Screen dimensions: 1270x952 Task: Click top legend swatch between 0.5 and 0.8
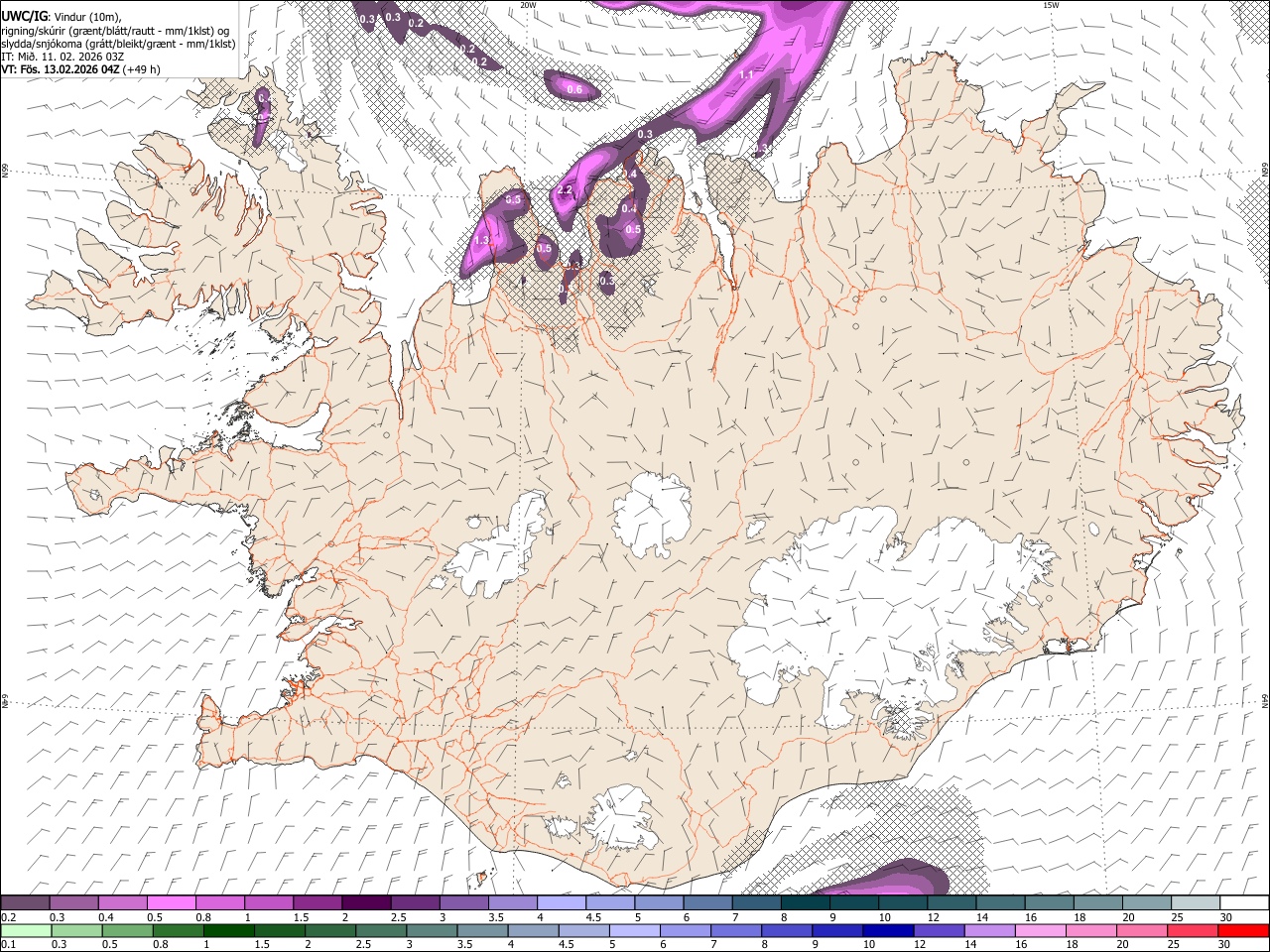pos(171,902)
